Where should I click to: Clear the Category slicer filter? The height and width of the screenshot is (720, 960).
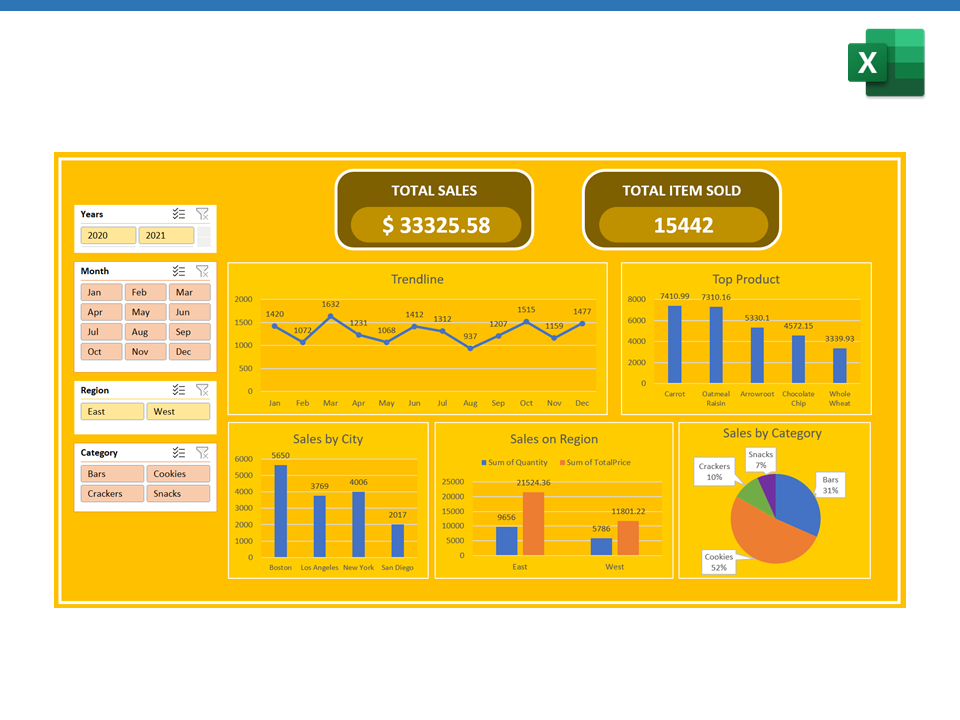[x=202, y=453]
